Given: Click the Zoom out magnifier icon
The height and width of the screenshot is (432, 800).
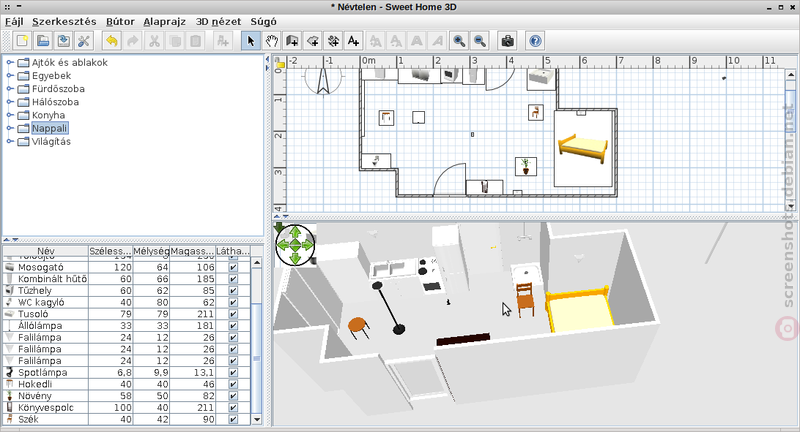Looking at the screenshot, I should pyautogui.click(x=480, y=41).
